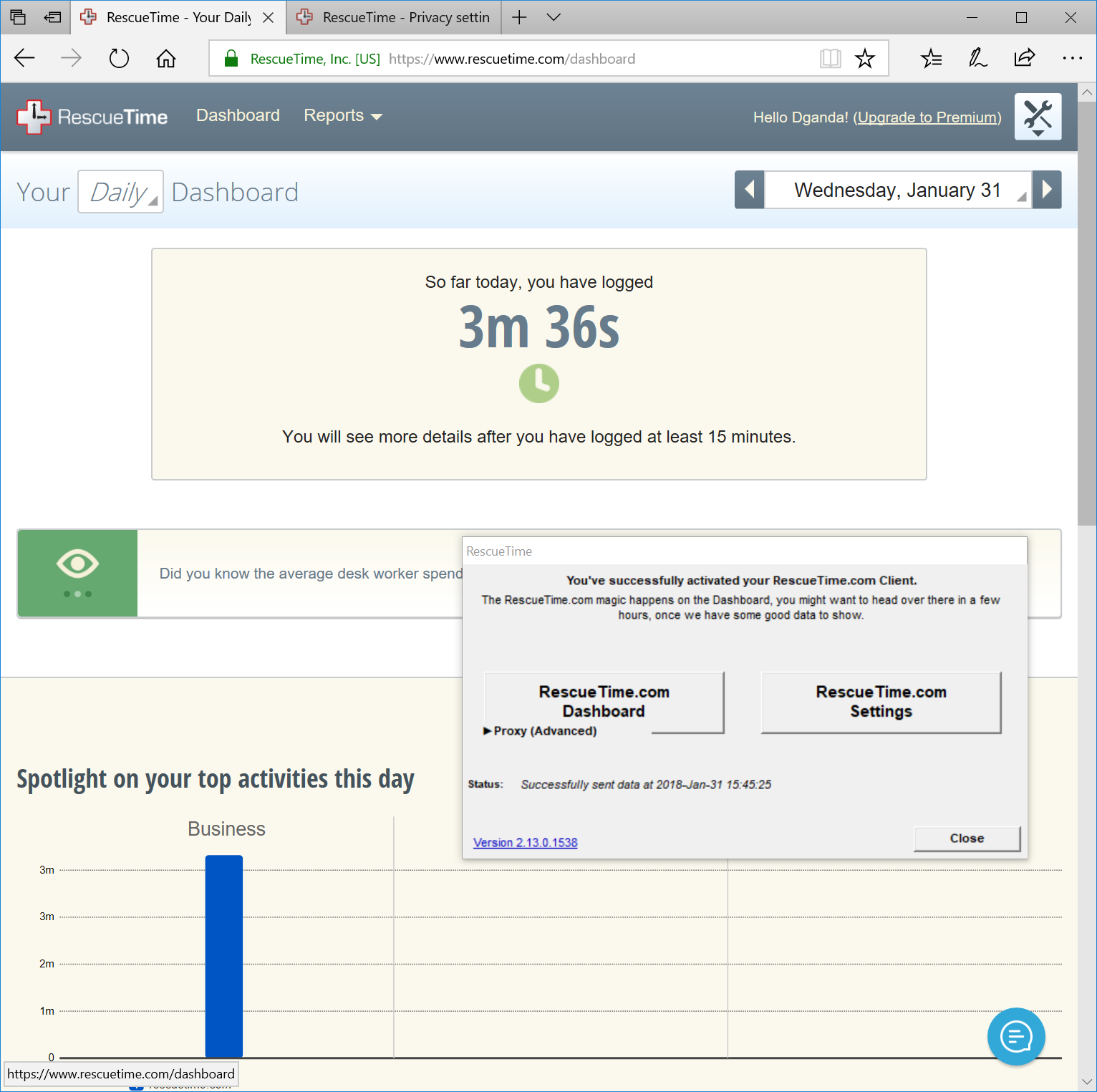Show tab previews chevron
This screenshot has height=1092, width=1097.
[554, 17]
